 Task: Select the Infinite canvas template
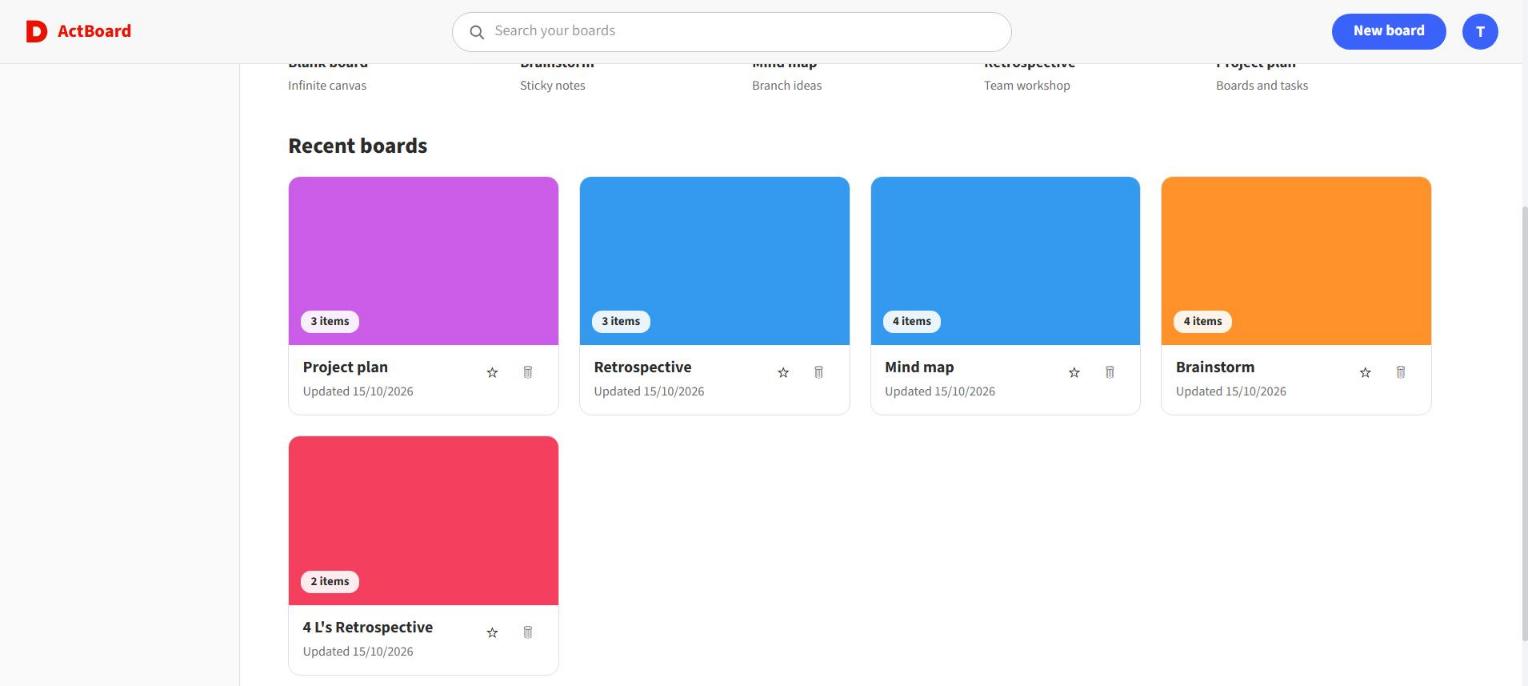pyautogui.click(x=327, y=85)
